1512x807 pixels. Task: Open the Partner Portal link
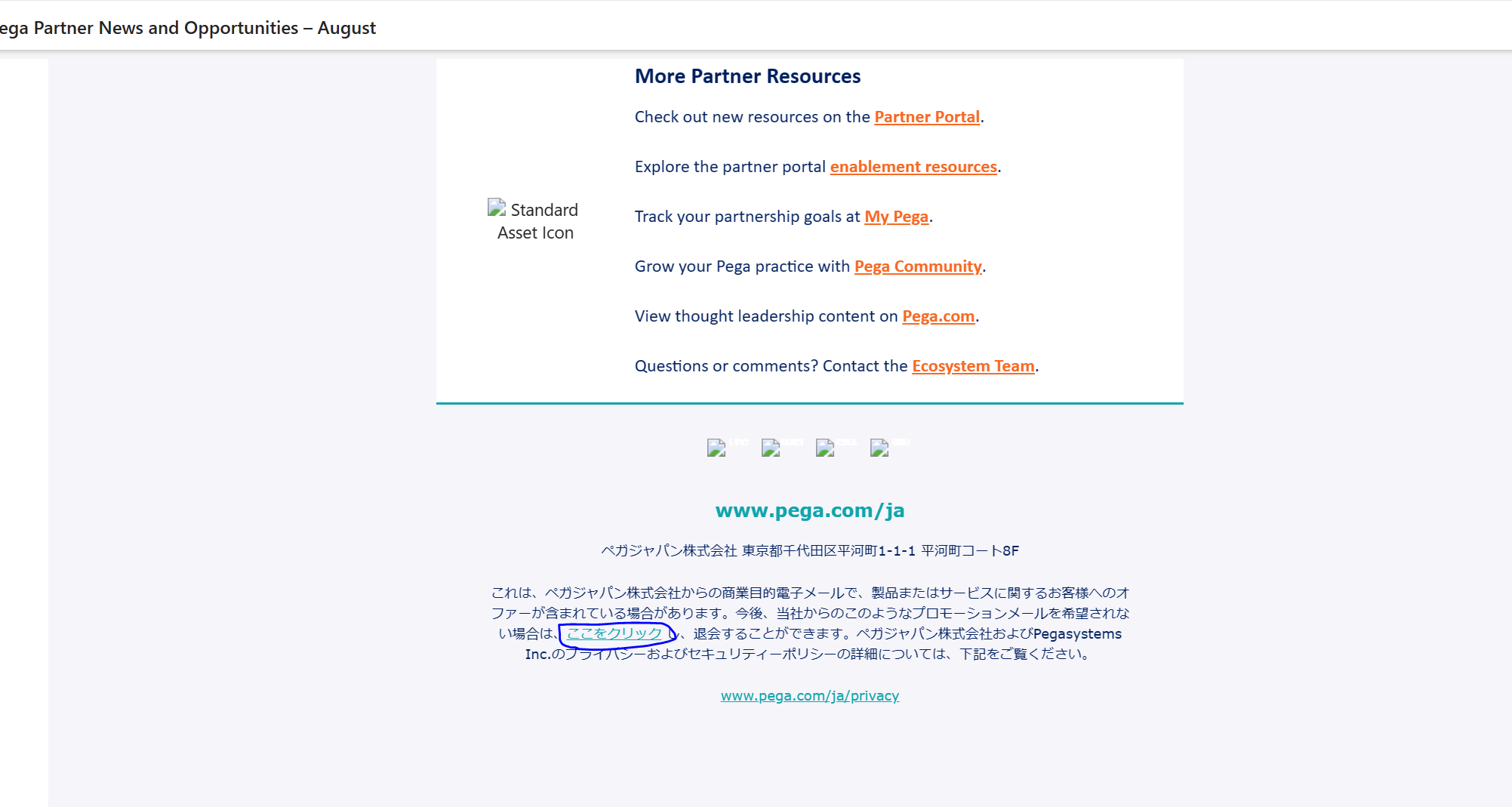[927, 117]
